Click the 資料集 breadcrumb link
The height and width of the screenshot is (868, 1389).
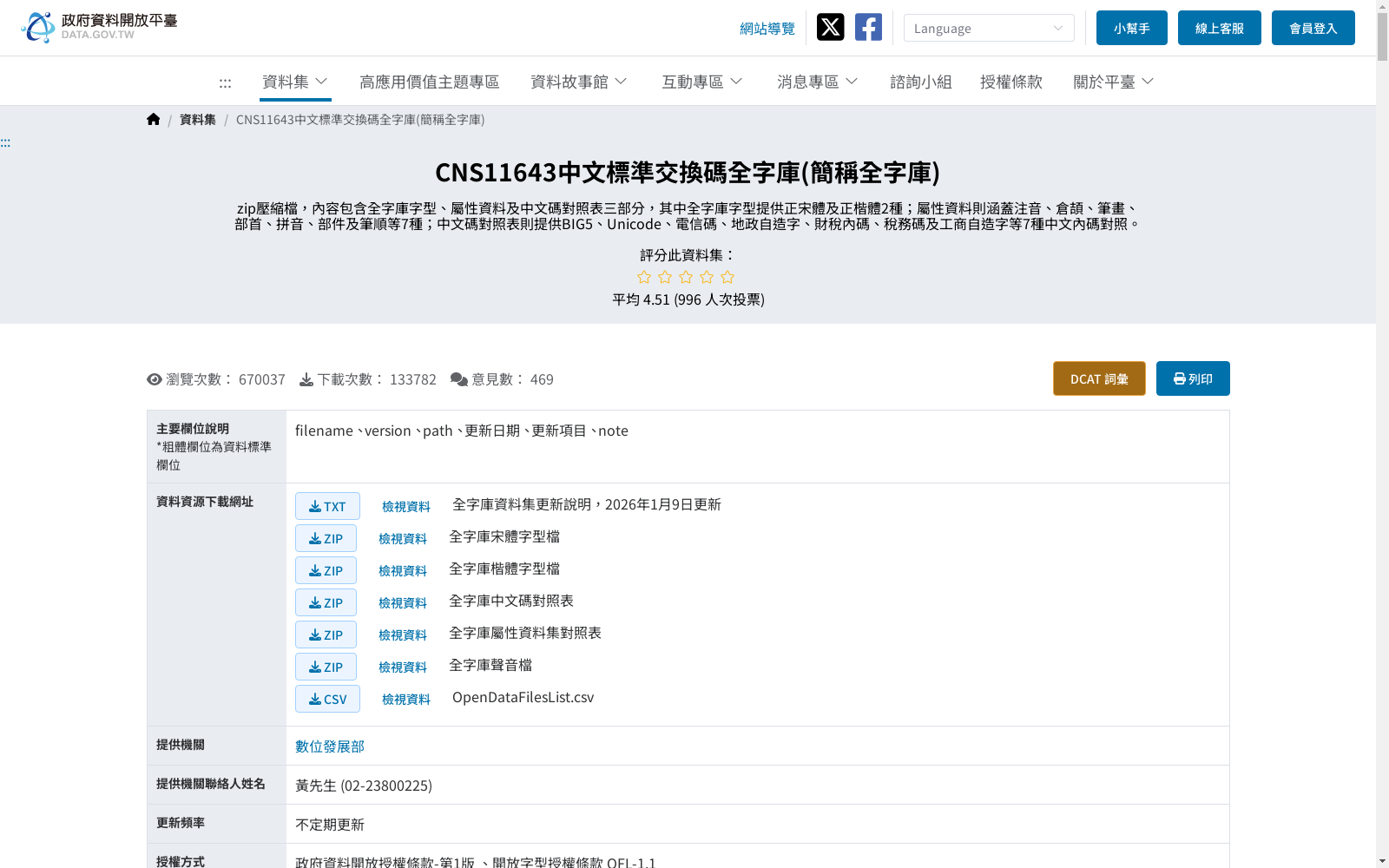click(x=198, y=120)
